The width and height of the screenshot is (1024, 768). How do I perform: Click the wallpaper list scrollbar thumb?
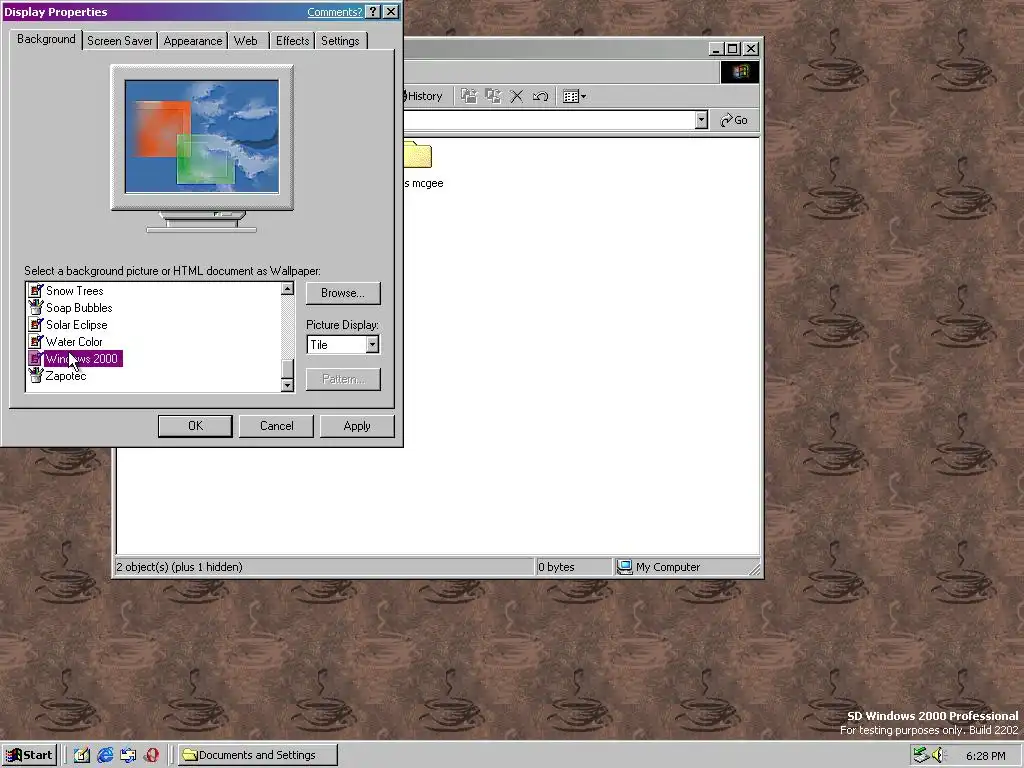click(287, 368)
